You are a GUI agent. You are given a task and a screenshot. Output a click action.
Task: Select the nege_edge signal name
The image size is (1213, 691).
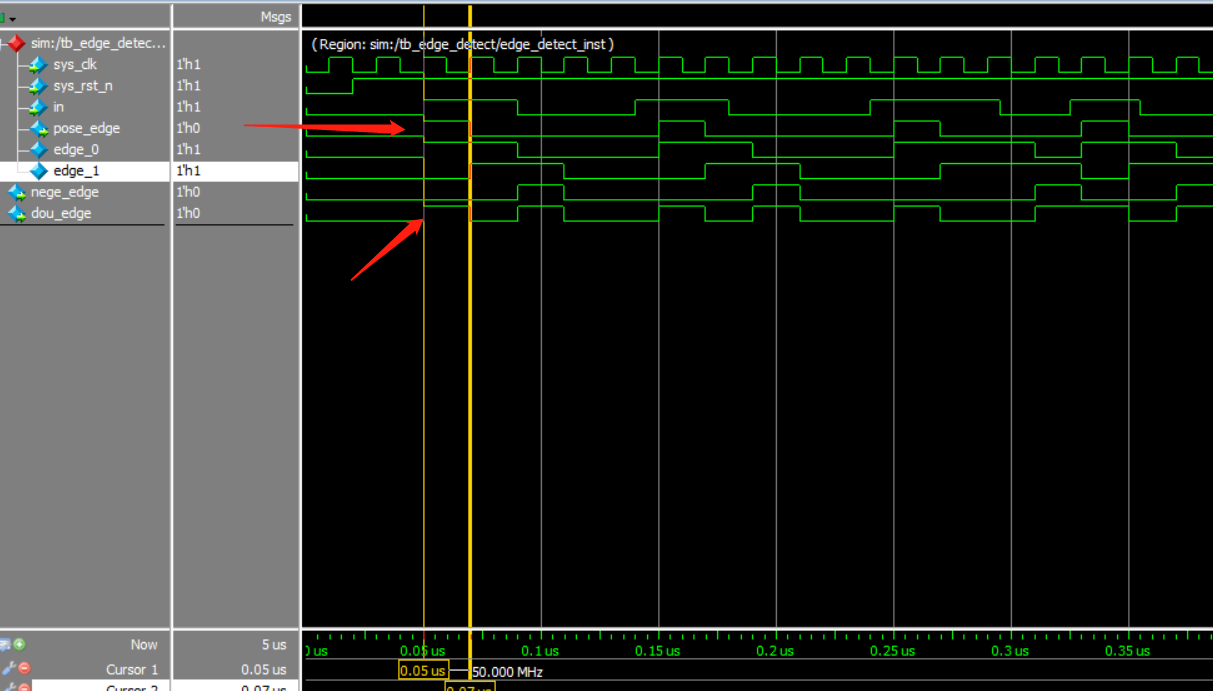[65, 192]
